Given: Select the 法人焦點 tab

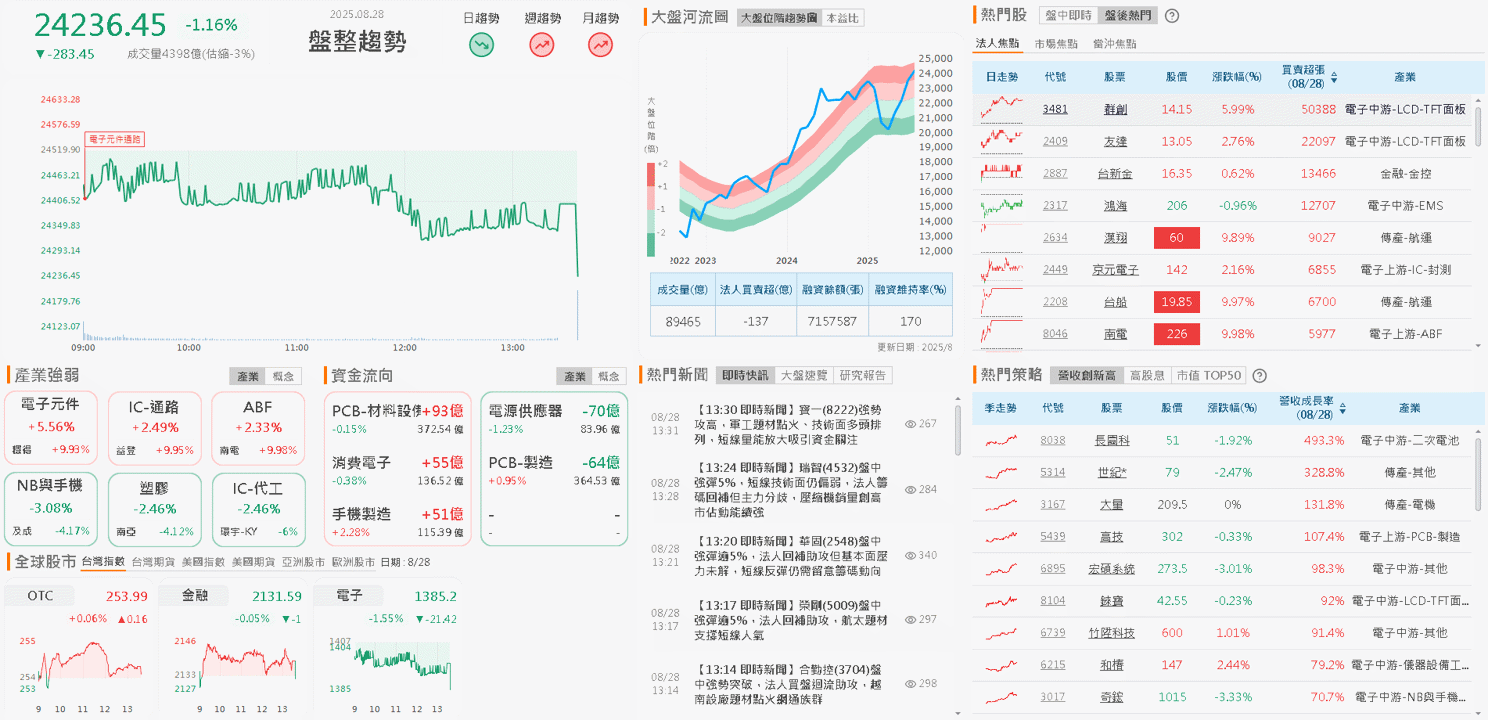Looking at the screenshot, I should 998,44.
